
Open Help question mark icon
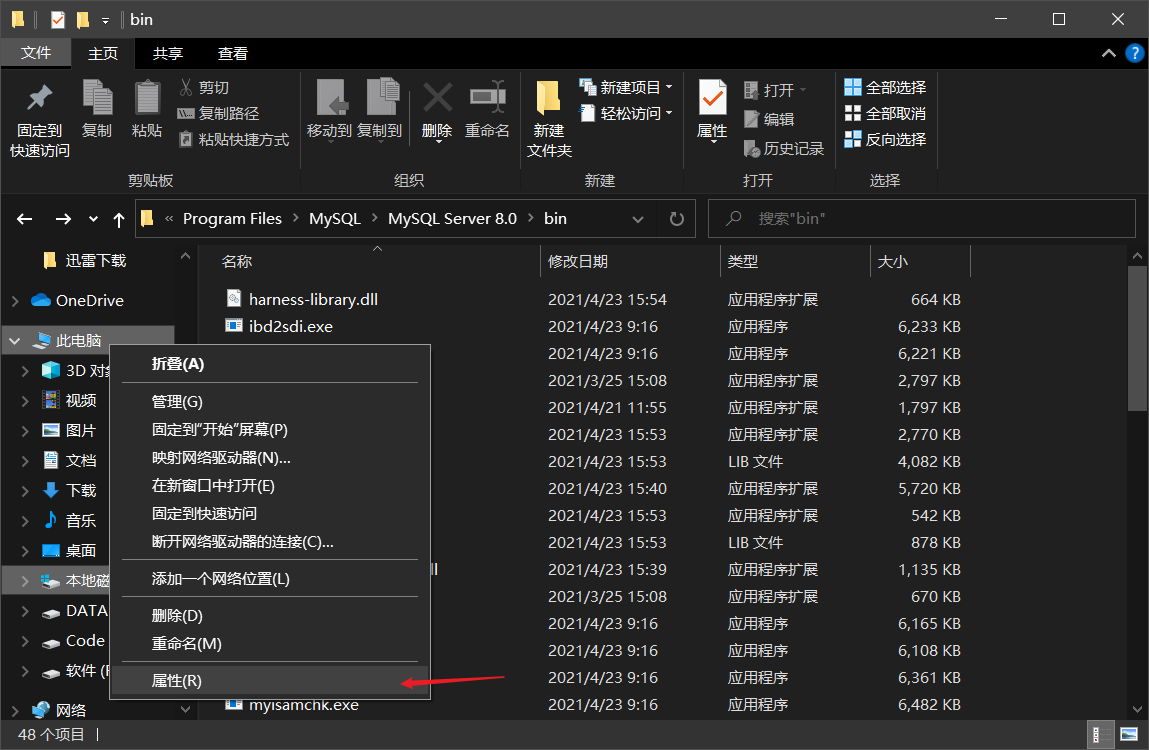(1135, 53)
